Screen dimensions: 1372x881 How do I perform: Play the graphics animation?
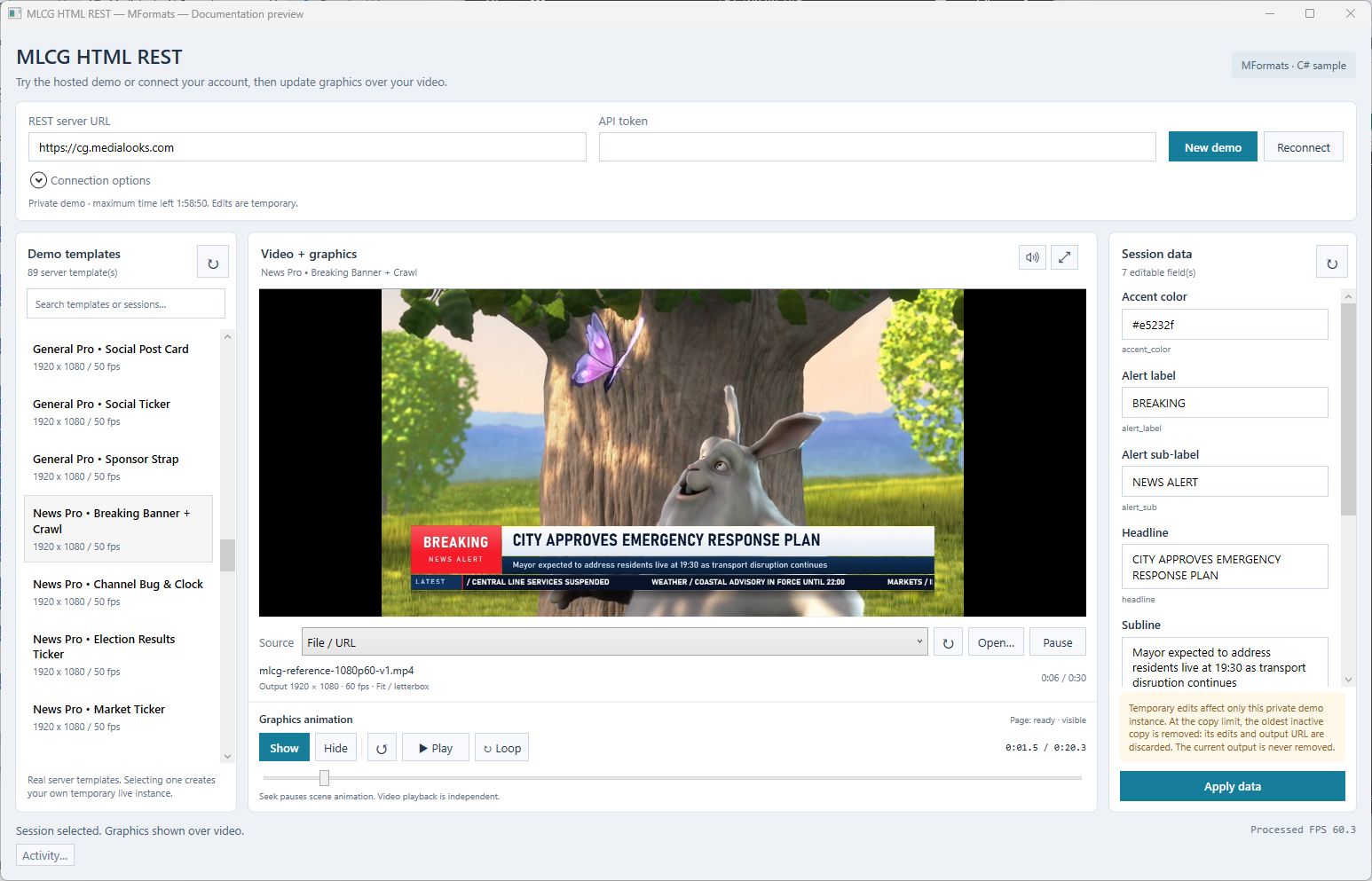point(436,748)
